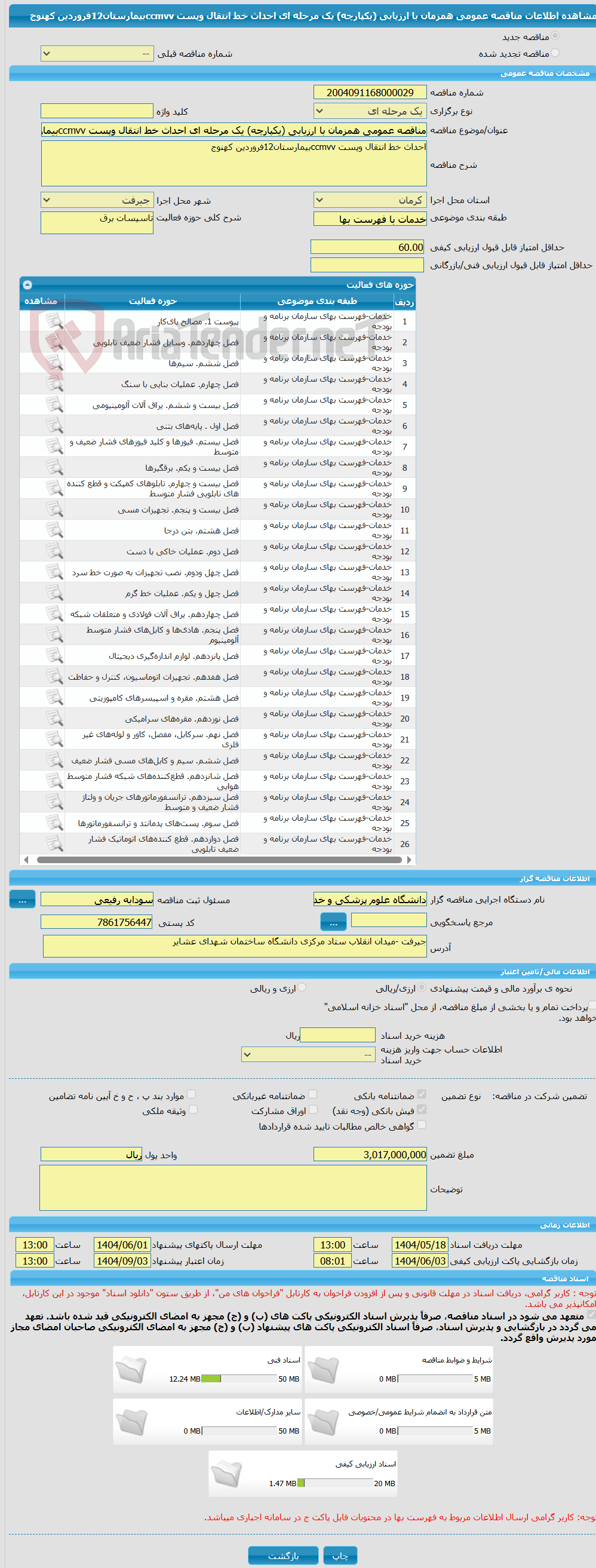This screenshot has width=596, height=1568.
Task: Open view icon for table row 5
Action: tap(54, 404)
